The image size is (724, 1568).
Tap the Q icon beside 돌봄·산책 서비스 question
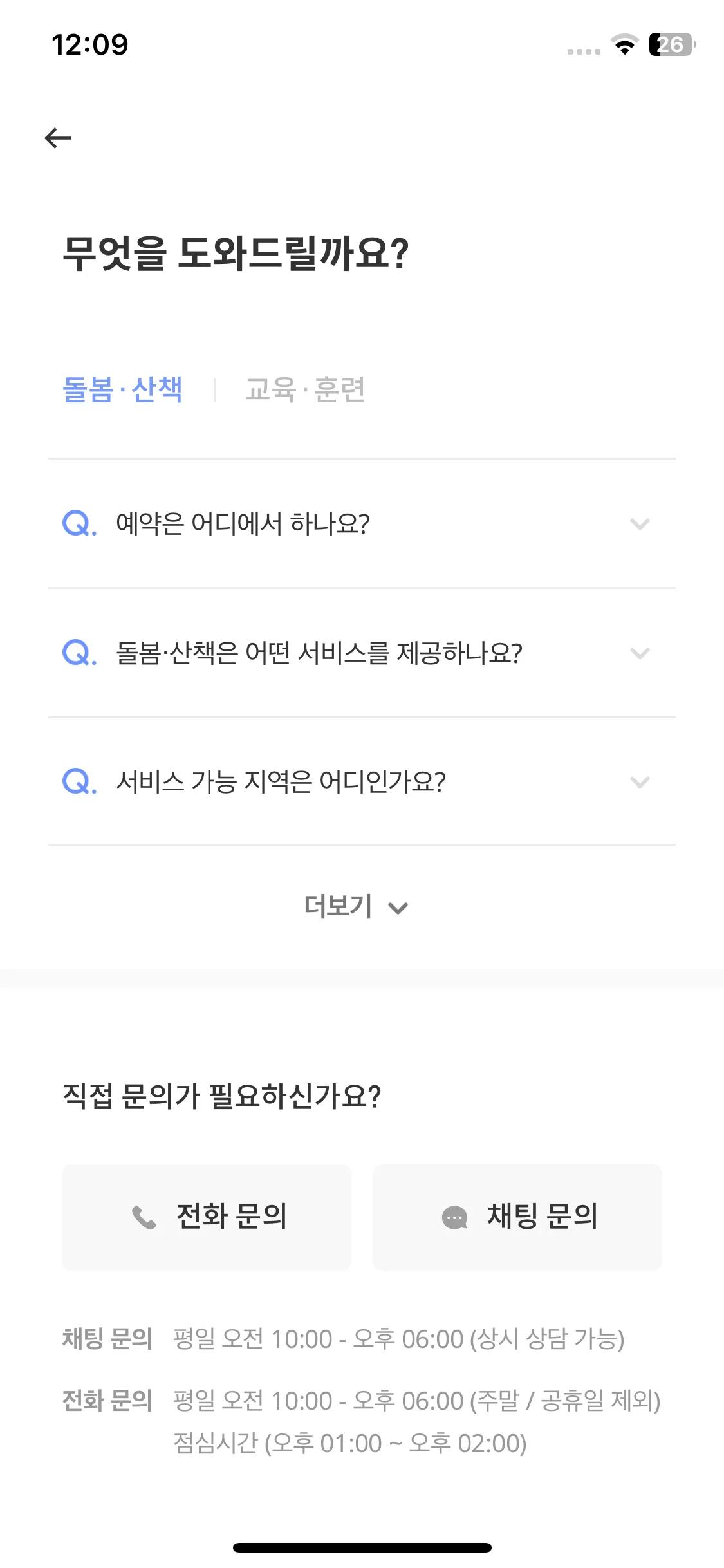pyautogui.click(x=79, y=653)
